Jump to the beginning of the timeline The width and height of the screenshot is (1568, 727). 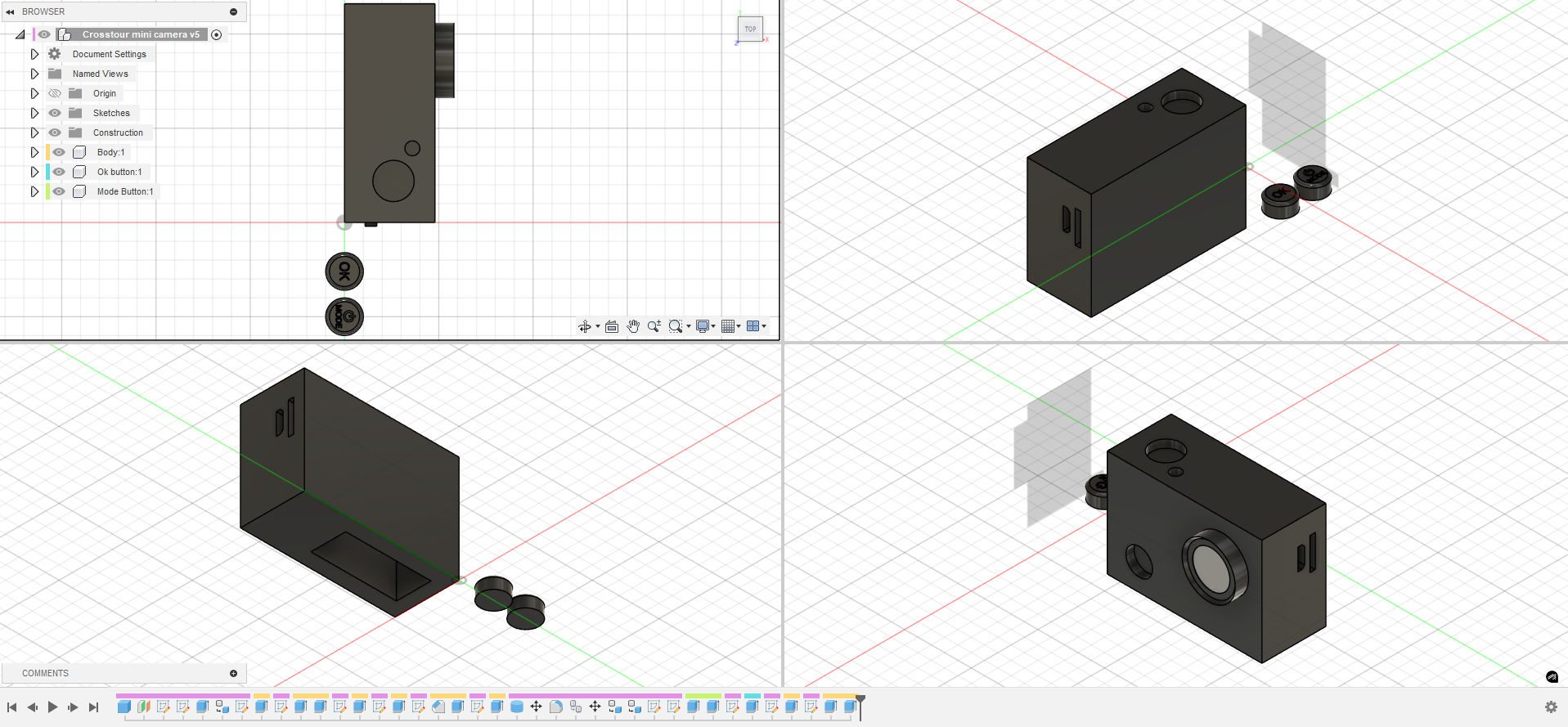[11, 707]
